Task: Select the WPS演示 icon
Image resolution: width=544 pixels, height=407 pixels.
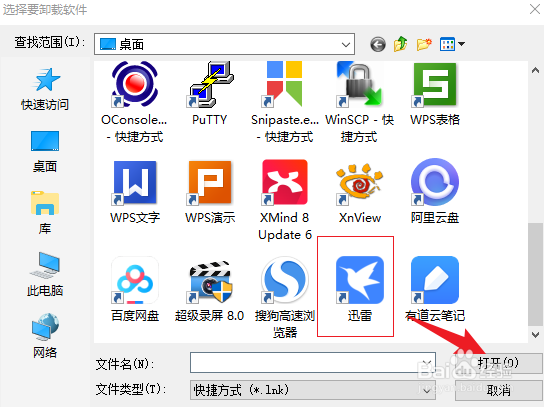Action: [x=210, y=183]
